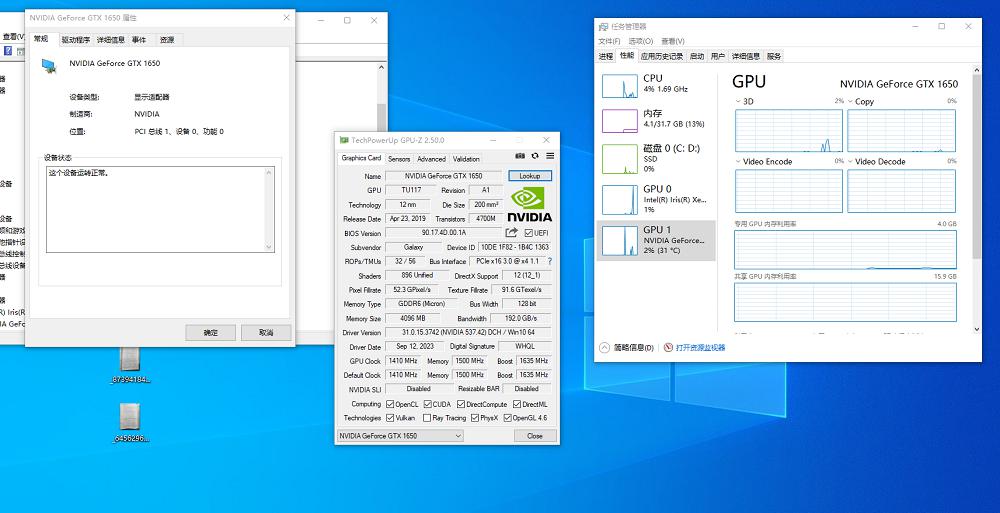The image size is (1000, 513).
Task: Click the GPU-Z refresh icon
Action: [x=535, y=156]
